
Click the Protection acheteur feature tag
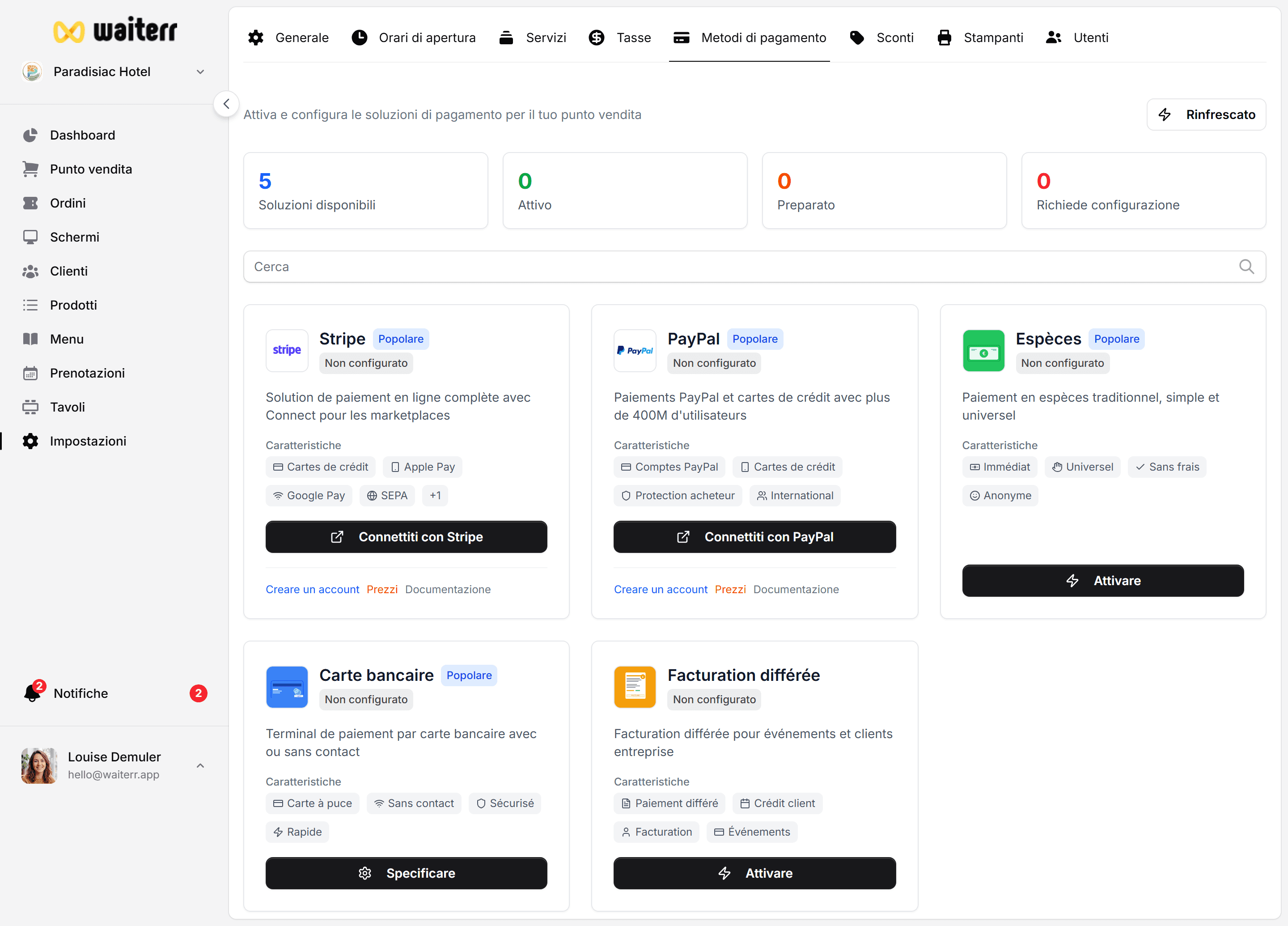(678, 495)
